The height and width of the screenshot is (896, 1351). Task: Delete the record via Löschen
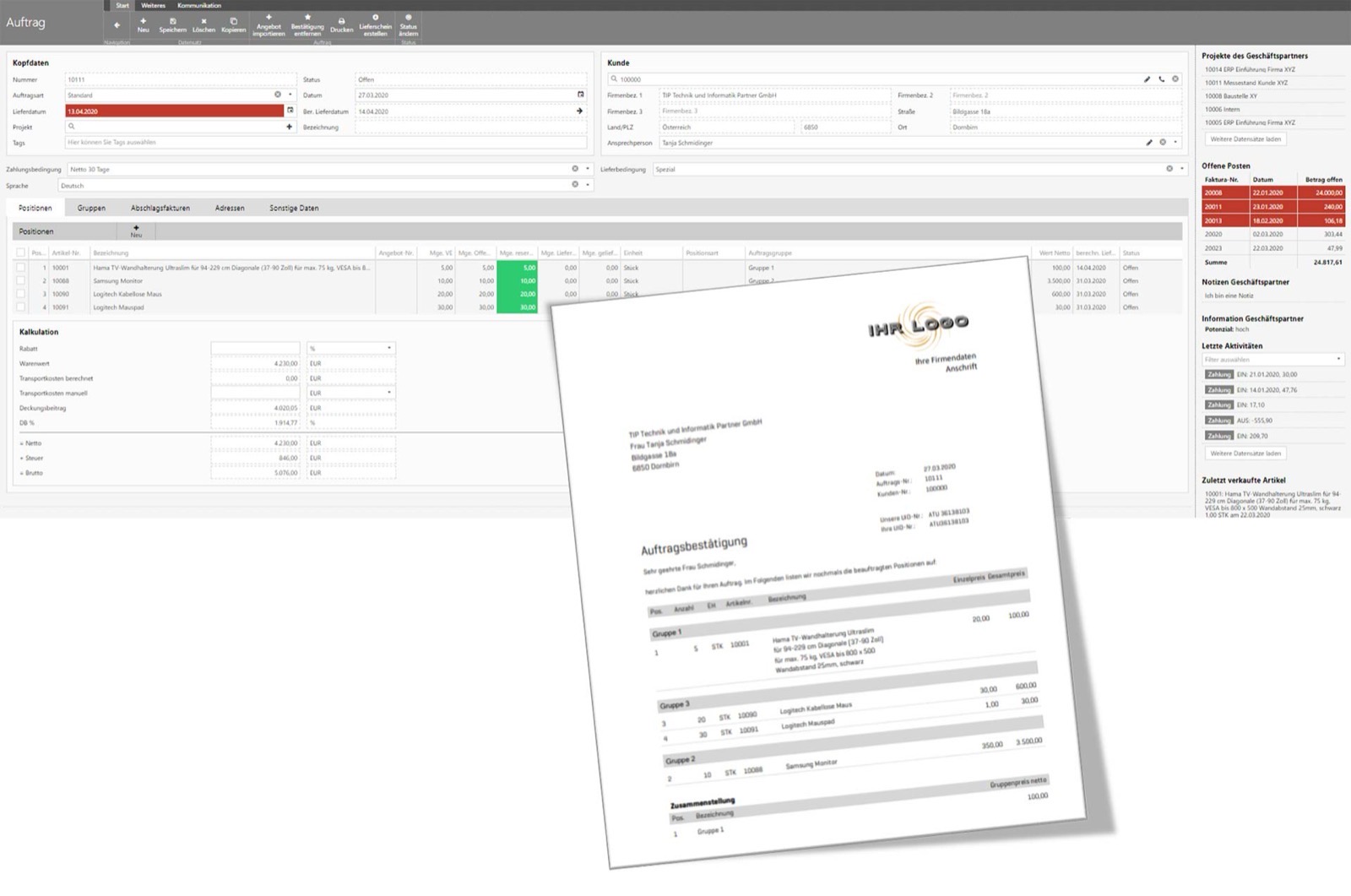coord(203,24)
